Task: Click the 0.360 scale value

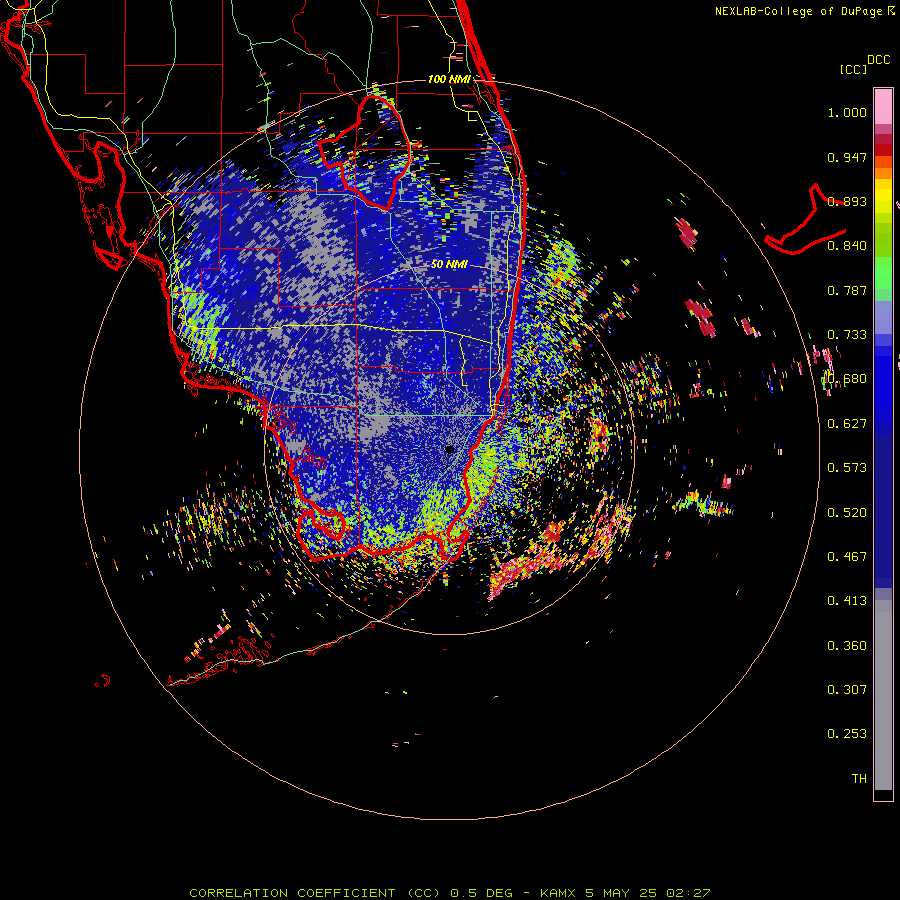Action: (x=847, y=645)
